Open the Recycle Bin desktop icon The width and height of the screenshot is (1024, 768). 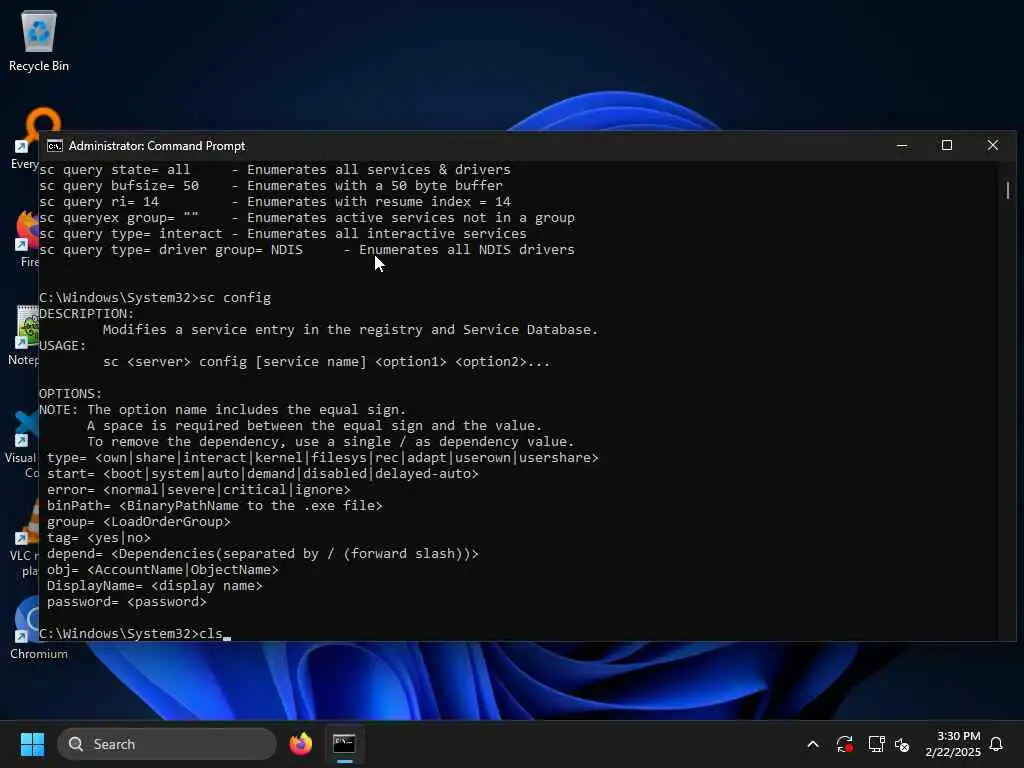pyautogui.click(x=39, y=41)
